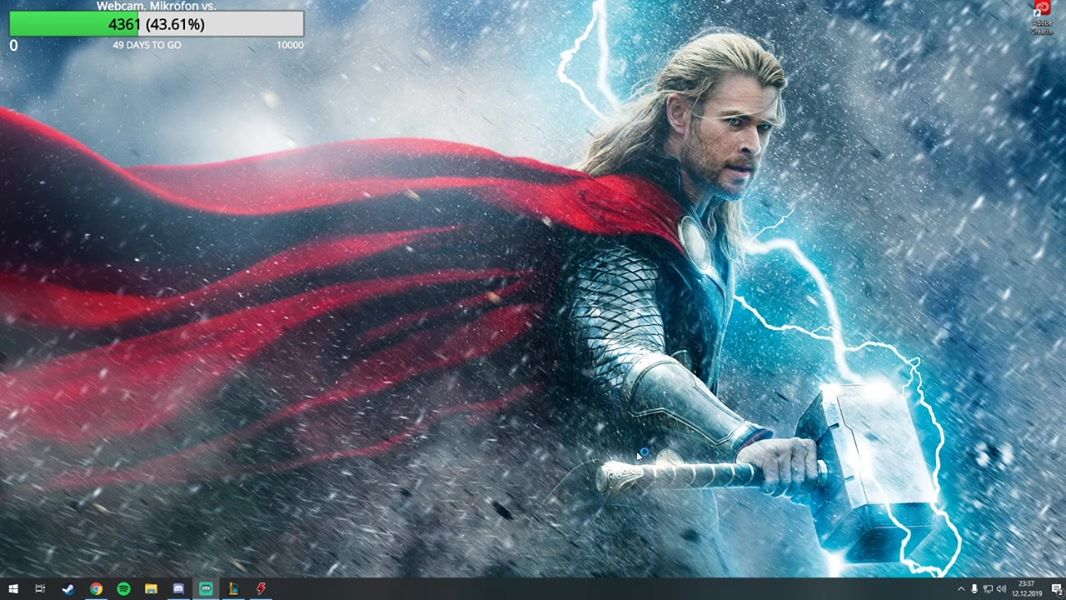
Task: Click the goal start value 0
Action: click(x=14, y=46)
